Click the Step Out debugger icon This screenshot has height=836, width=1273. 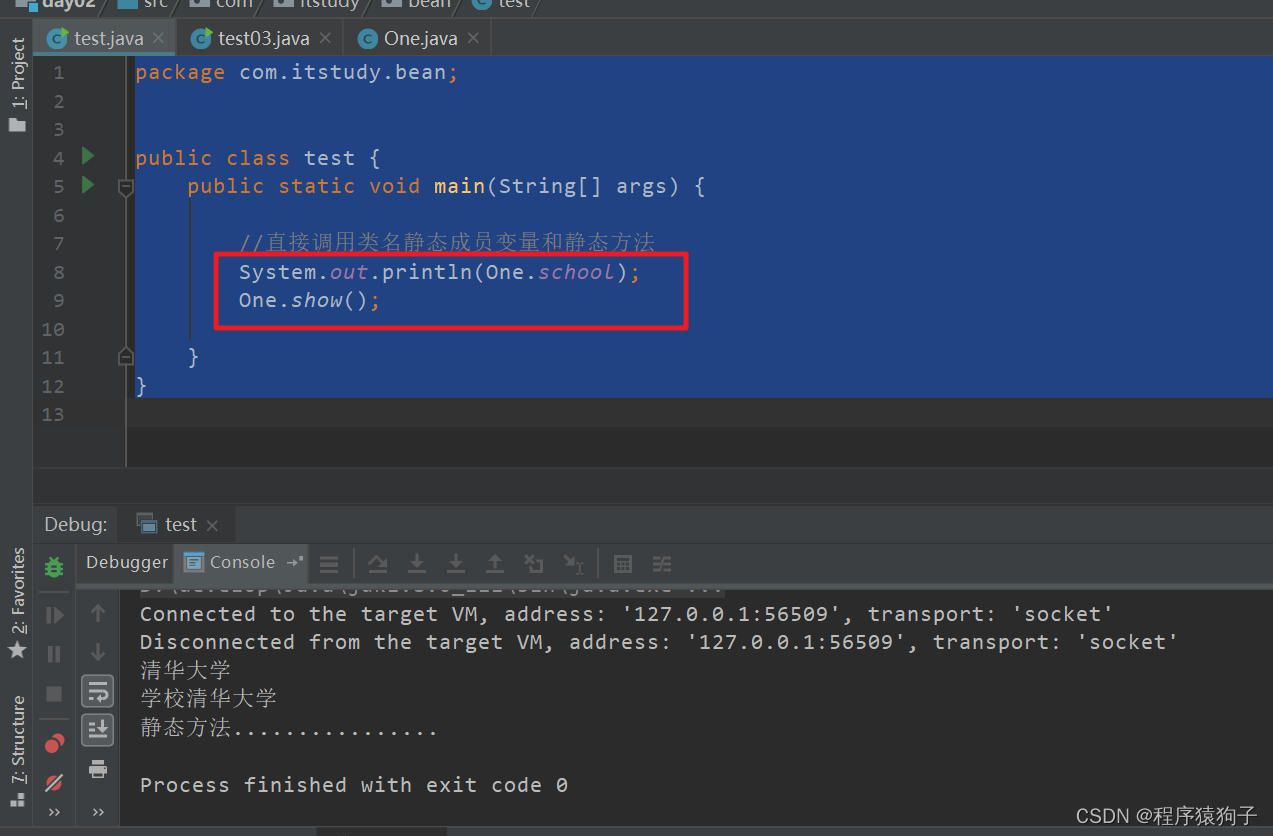coord(495,563)
